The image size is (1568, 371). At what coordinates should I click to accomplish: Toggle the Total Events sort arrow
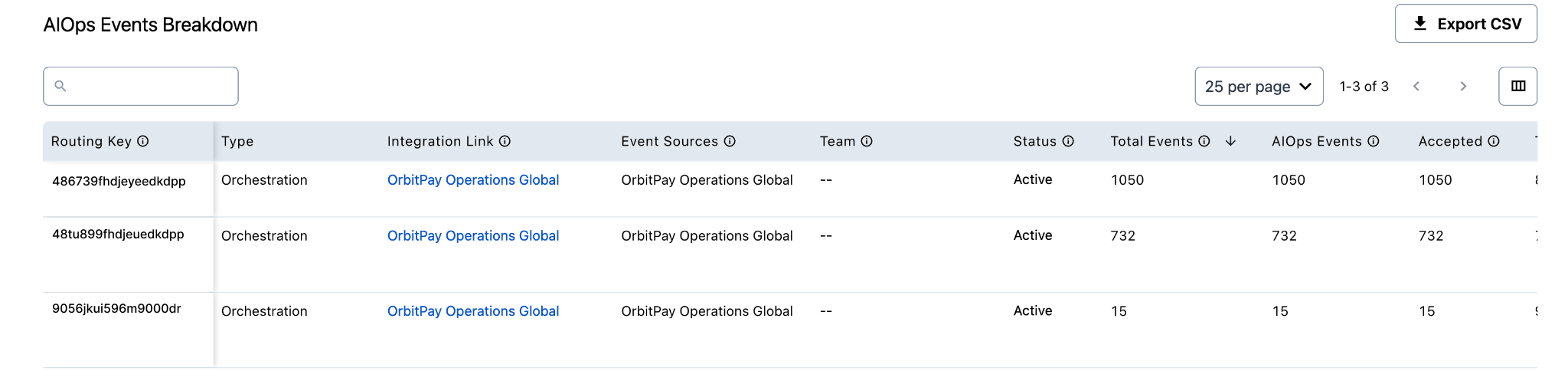coord(1230,141)
